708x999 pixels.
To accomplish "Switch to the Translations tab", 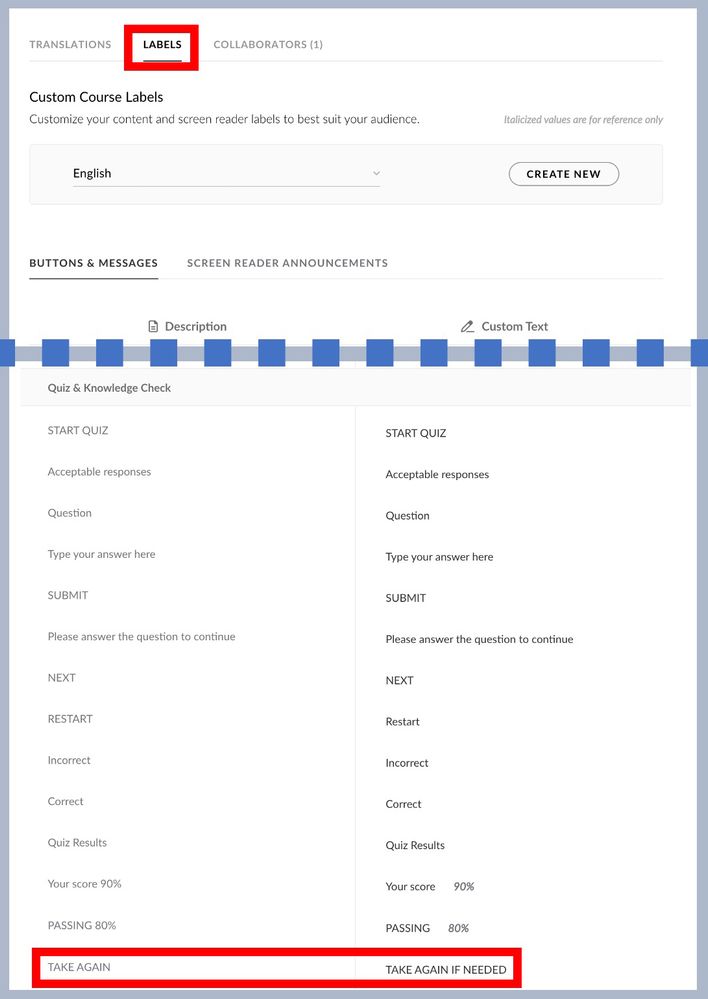I will pyautogui.click(x=70, y=45).
